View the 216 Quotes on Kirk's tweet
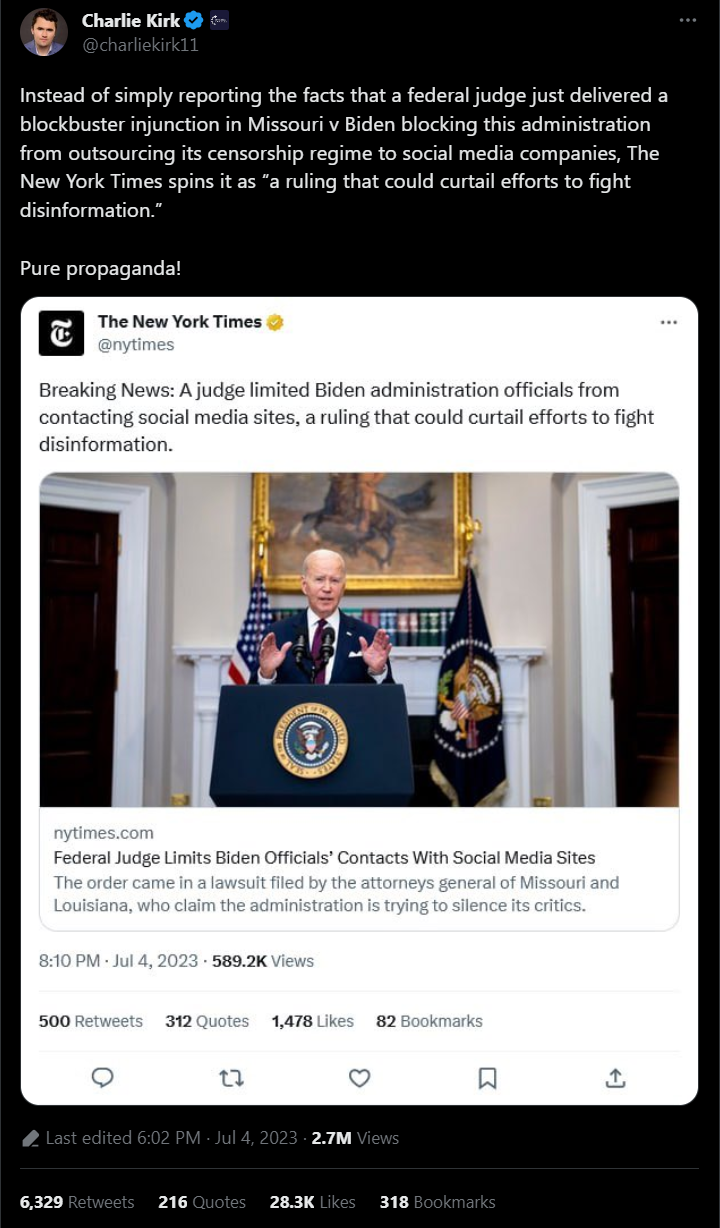 pos(202,1202)
